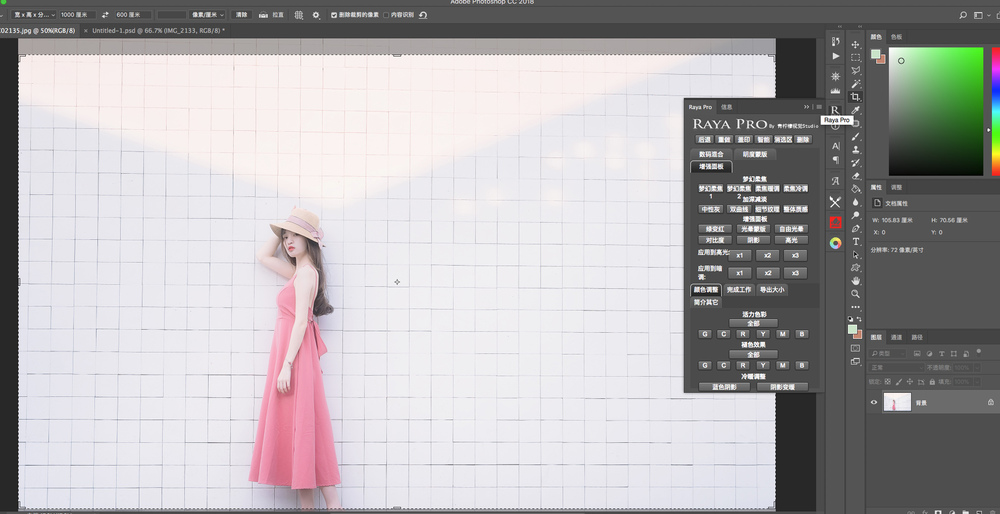The image size is (1000, 514).
Task: Open the color wheel panel icon
Action: point(835,243)
